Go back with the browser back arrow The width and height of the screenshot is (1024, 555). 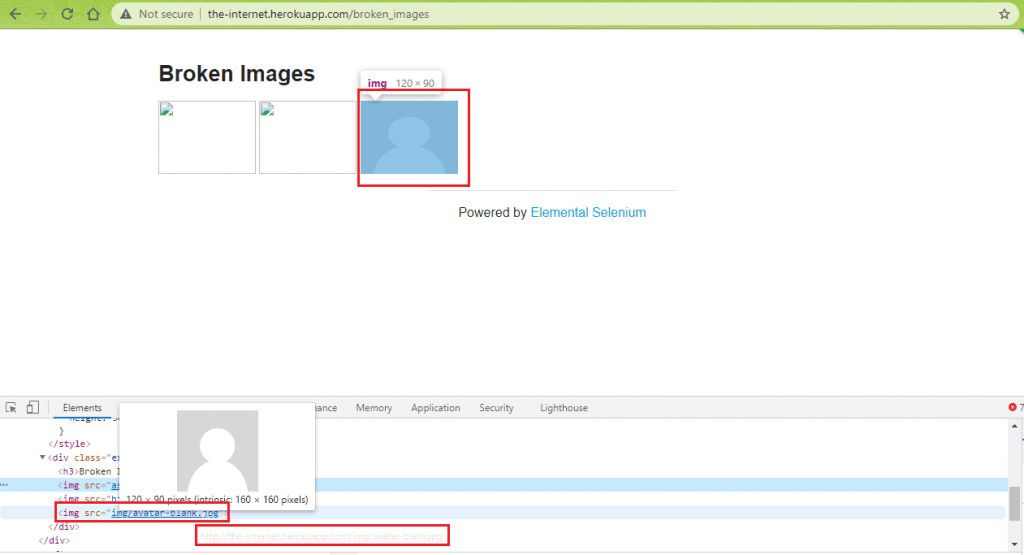click(x=15, y=14)
